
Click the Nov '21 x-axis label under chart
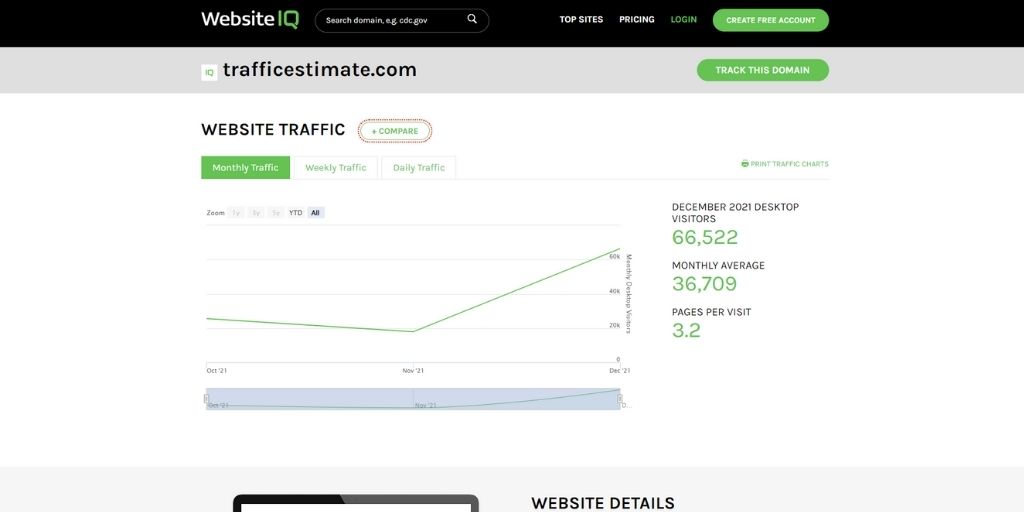[413, 371]
